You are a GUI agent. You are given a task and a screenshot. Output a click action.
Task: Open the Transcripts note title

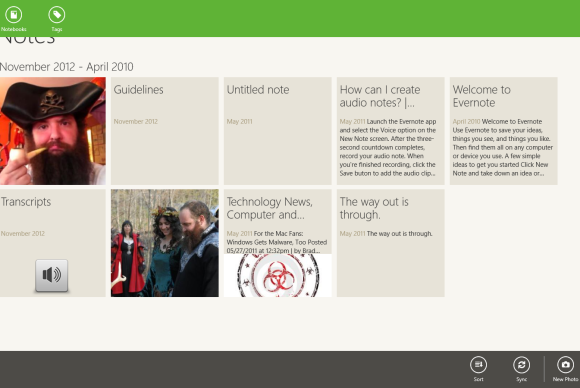(26, 202)
